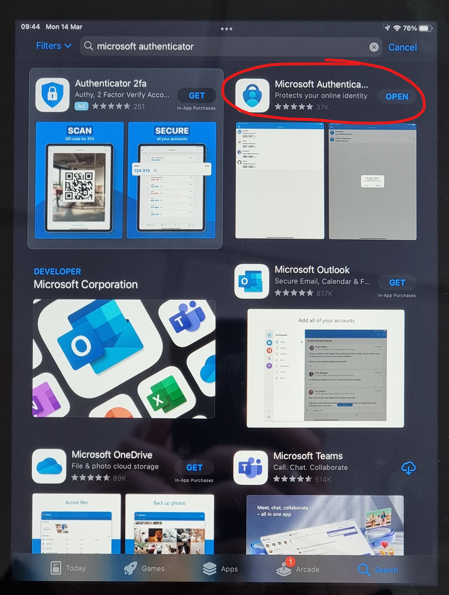View the SECURE screenshot of Authenticator 2fa
449x595 pixels.
pos(172,180)
